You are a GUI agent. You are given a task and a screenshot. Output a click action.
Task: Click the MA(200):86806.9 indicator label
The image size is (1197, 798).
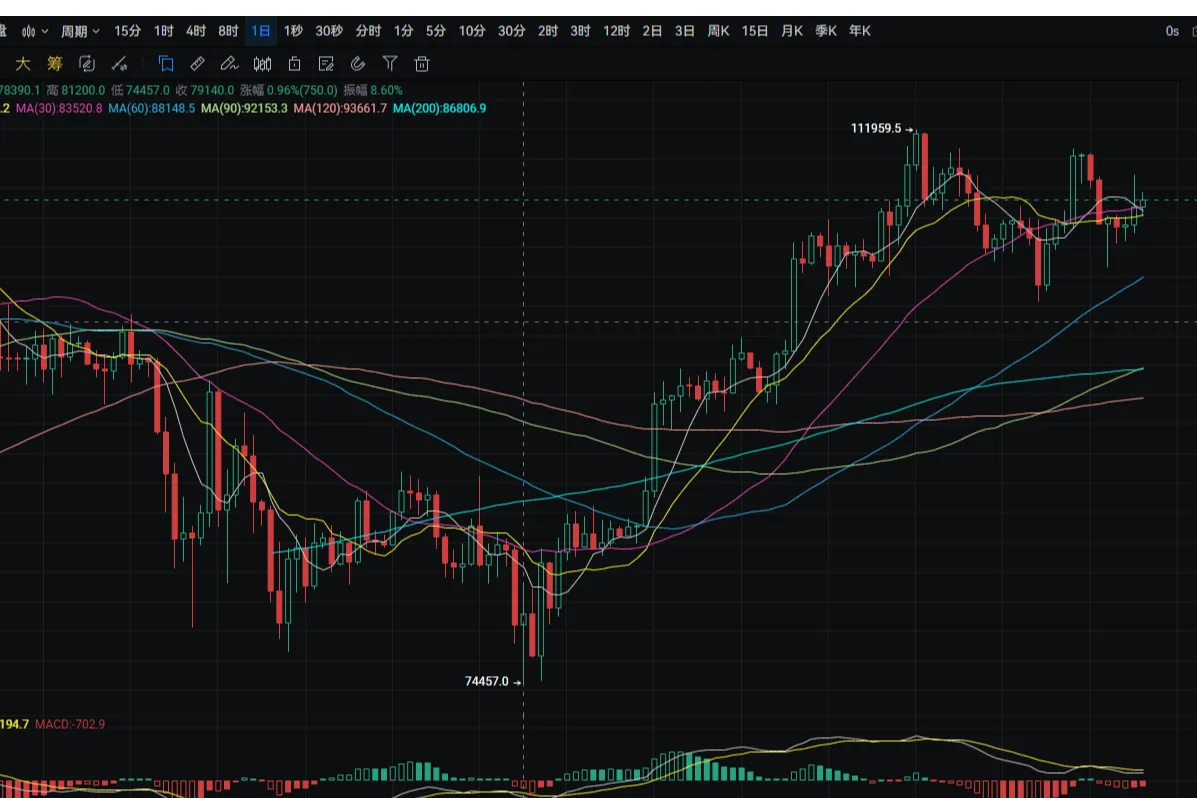pos(440,108)
